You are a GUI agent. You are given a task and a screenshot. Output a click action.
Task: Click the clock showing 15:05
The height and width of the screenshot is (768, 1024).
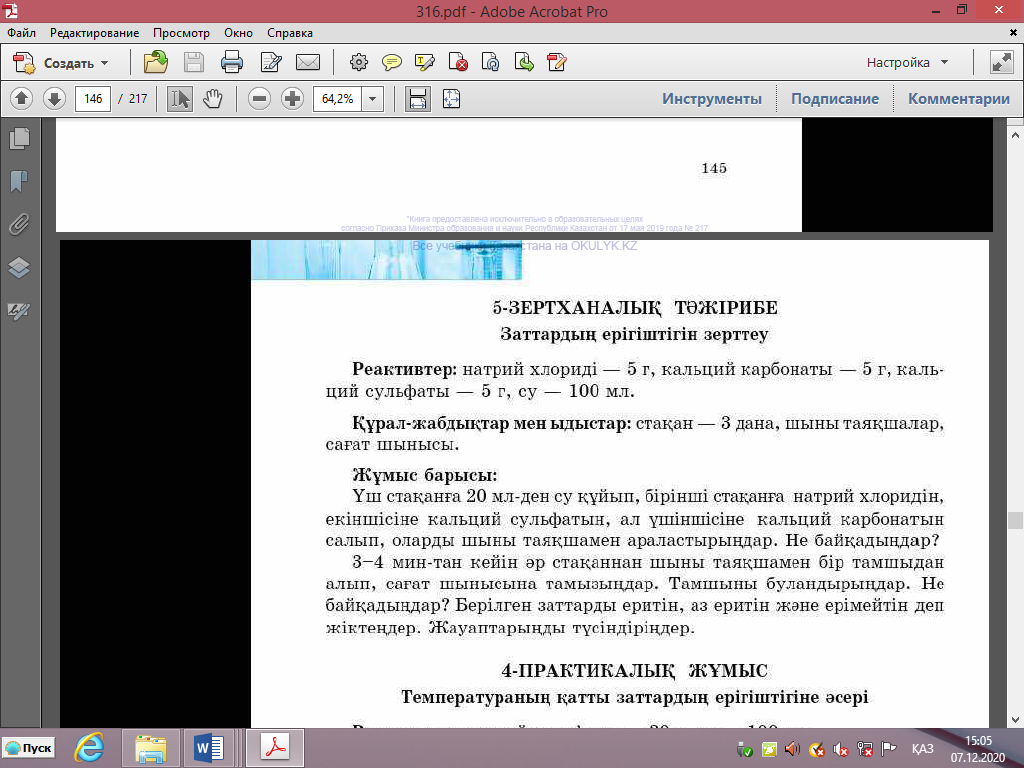point(978,741)
